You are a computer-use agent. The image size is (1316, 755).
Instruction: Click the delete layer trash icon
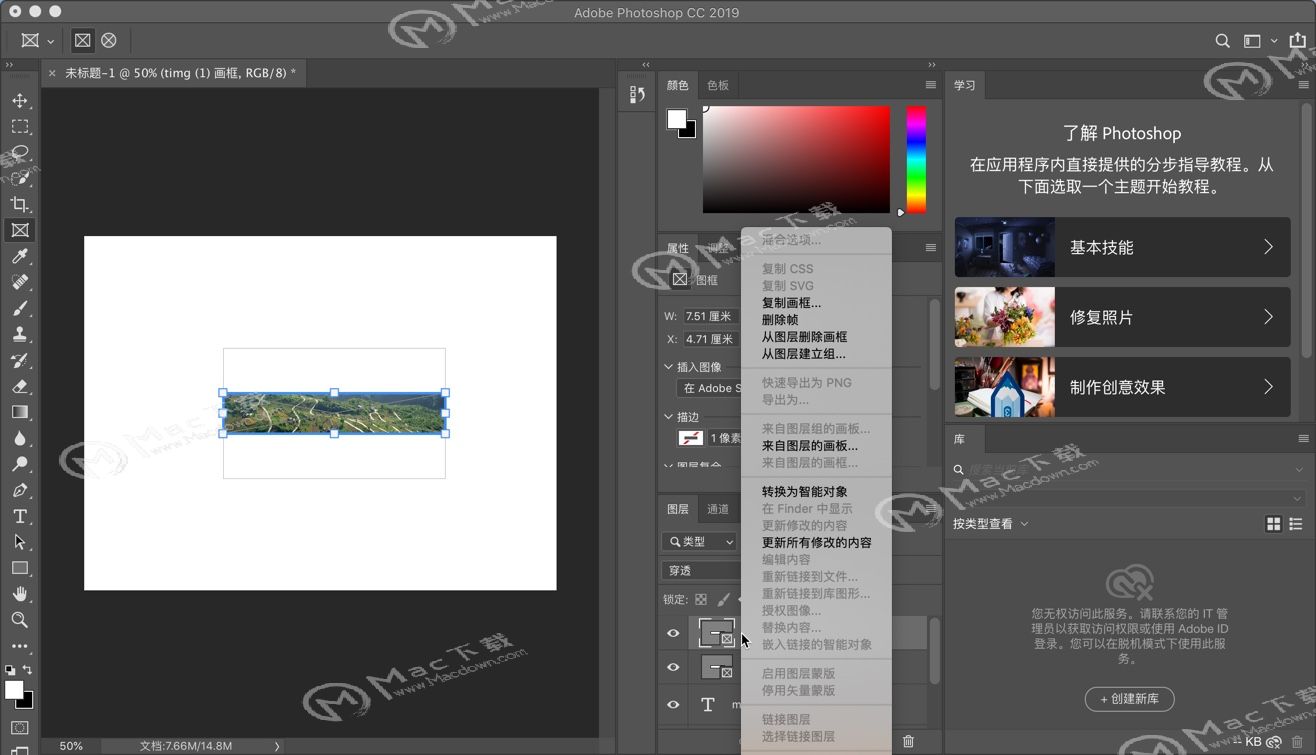tap(908, 741)
